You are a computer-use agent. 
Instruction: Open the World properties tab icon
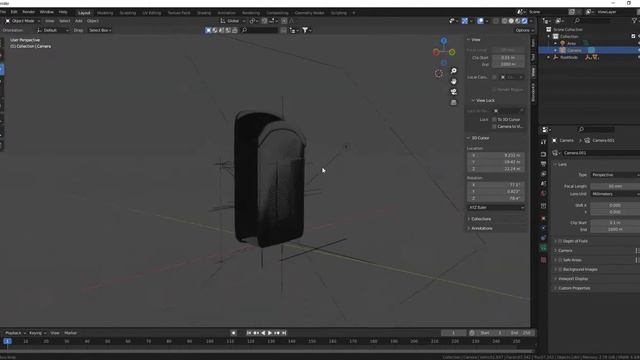(x=543, y=193)
